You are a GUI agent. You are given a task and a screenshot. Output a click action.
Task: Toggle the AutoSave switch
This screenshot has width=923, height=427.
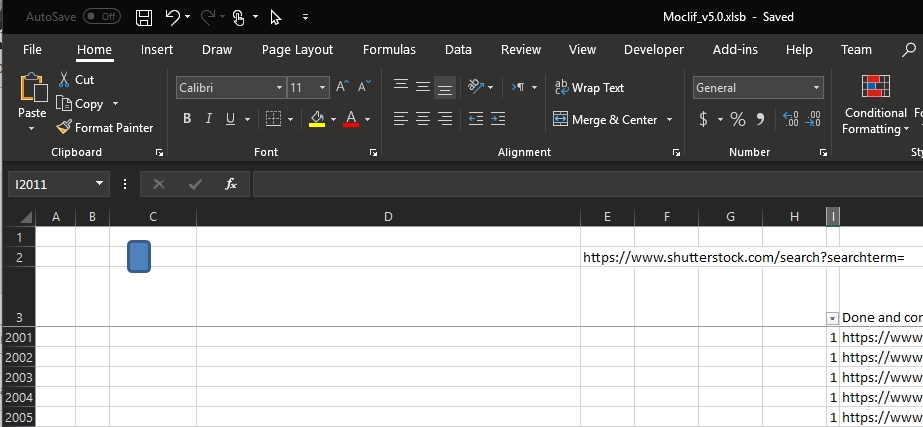(102, 17)
